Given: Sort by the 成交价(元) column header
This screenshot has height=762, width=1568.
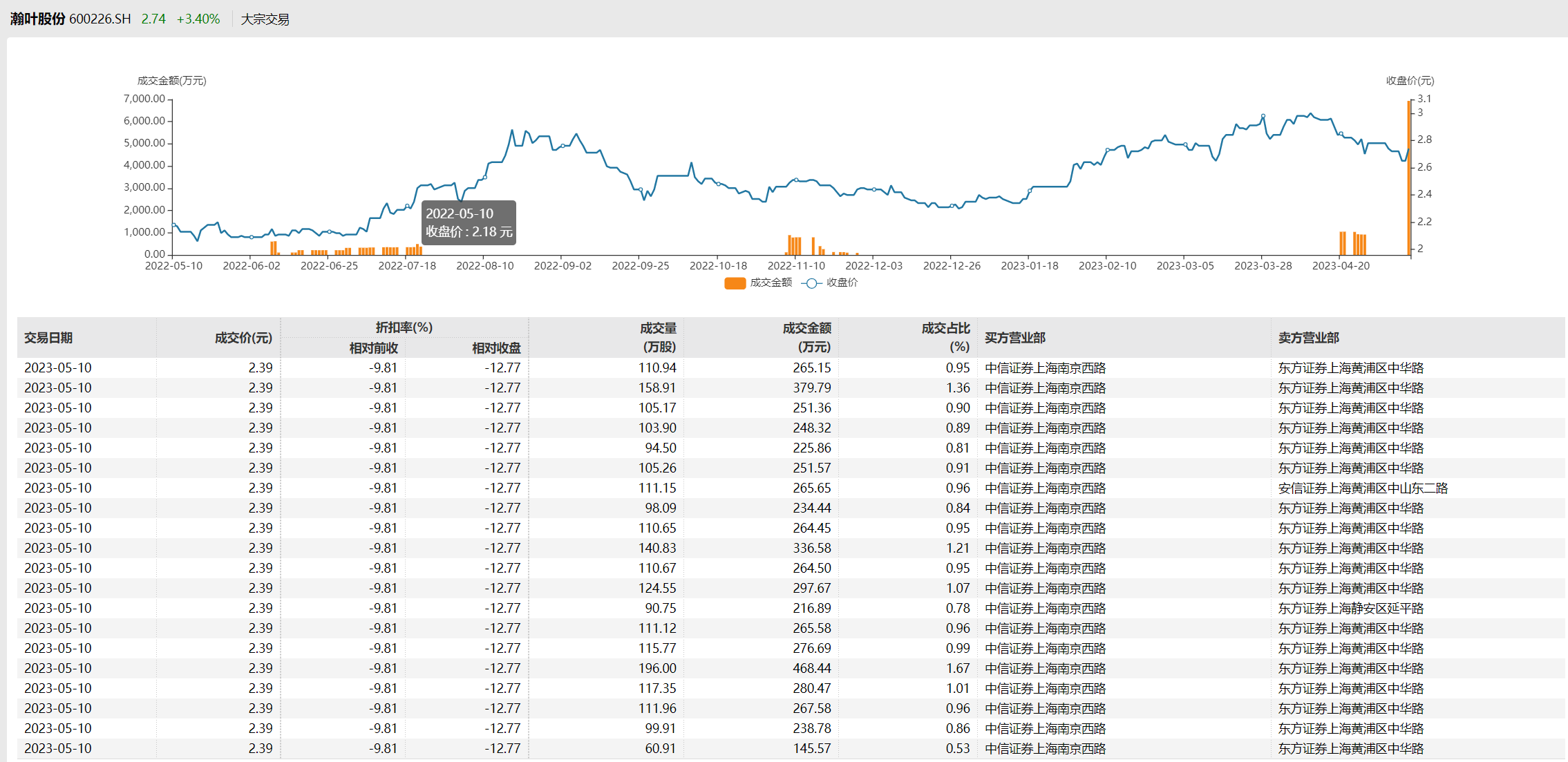Looking at the screenshot, I should (243, 338).
